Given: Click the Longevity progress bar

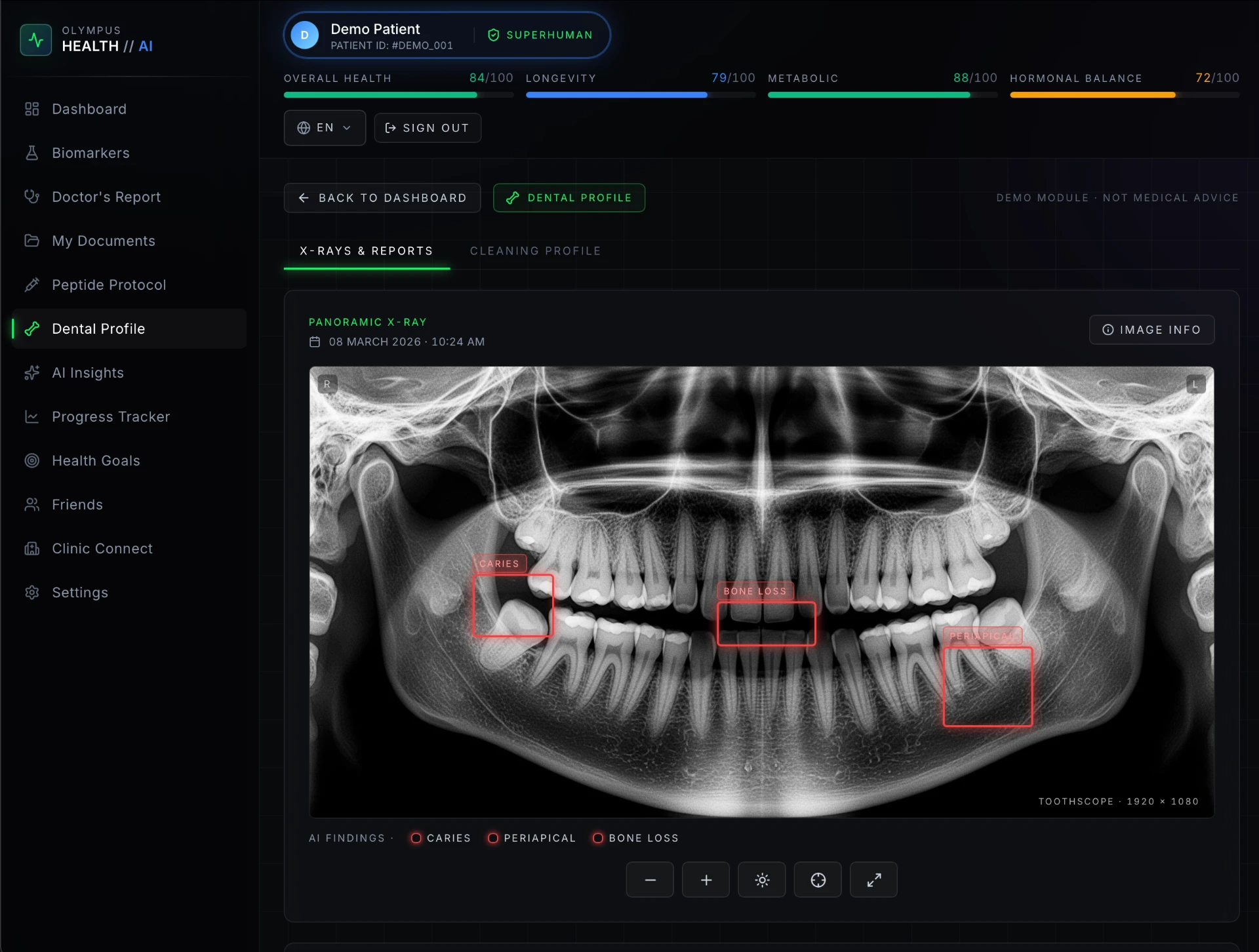Looking at the screenshot, I should (641, 95).
